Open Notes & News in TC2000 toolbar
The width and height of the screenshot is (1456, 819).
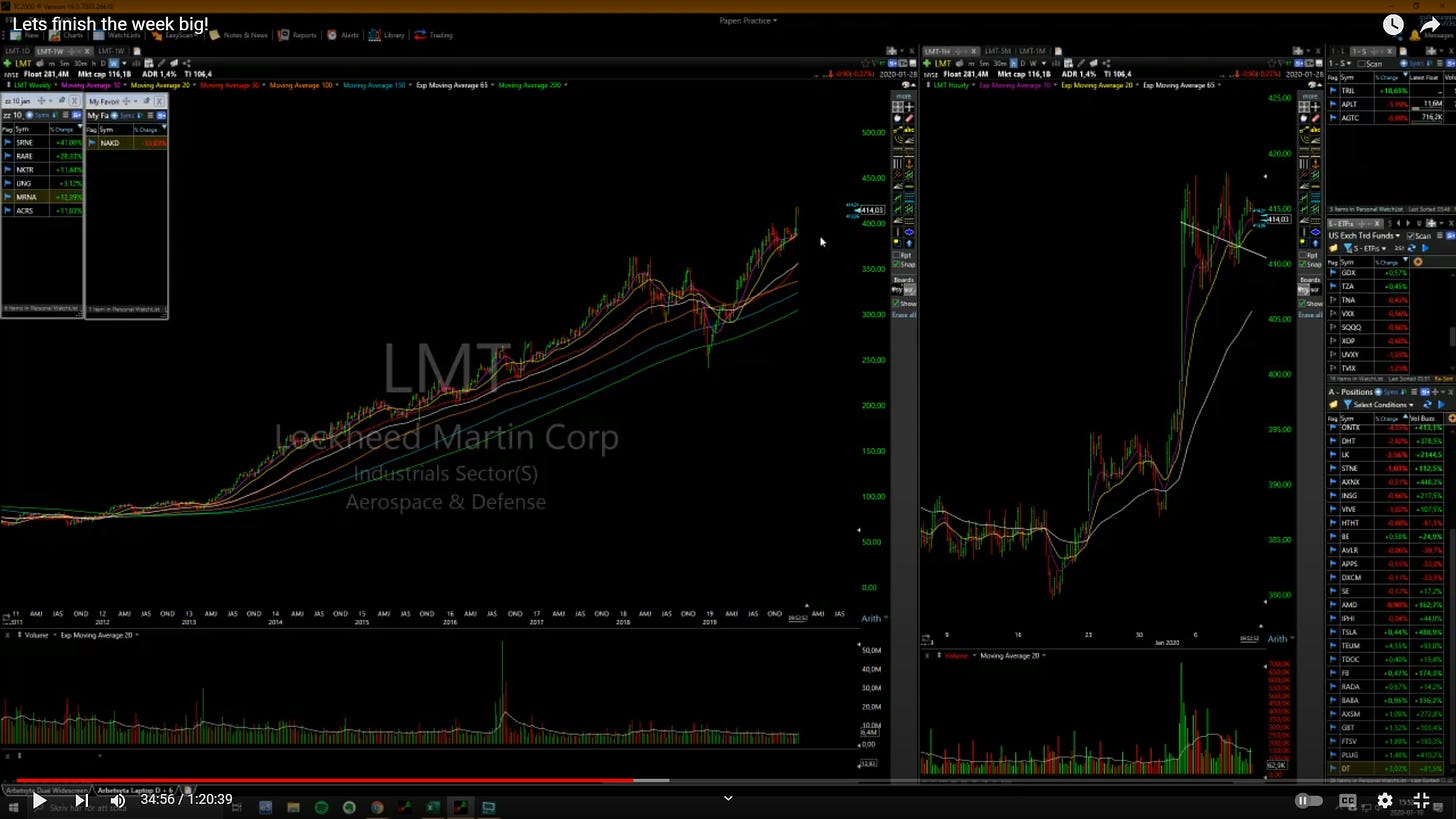pyautogui.click(x=239, y=35)
